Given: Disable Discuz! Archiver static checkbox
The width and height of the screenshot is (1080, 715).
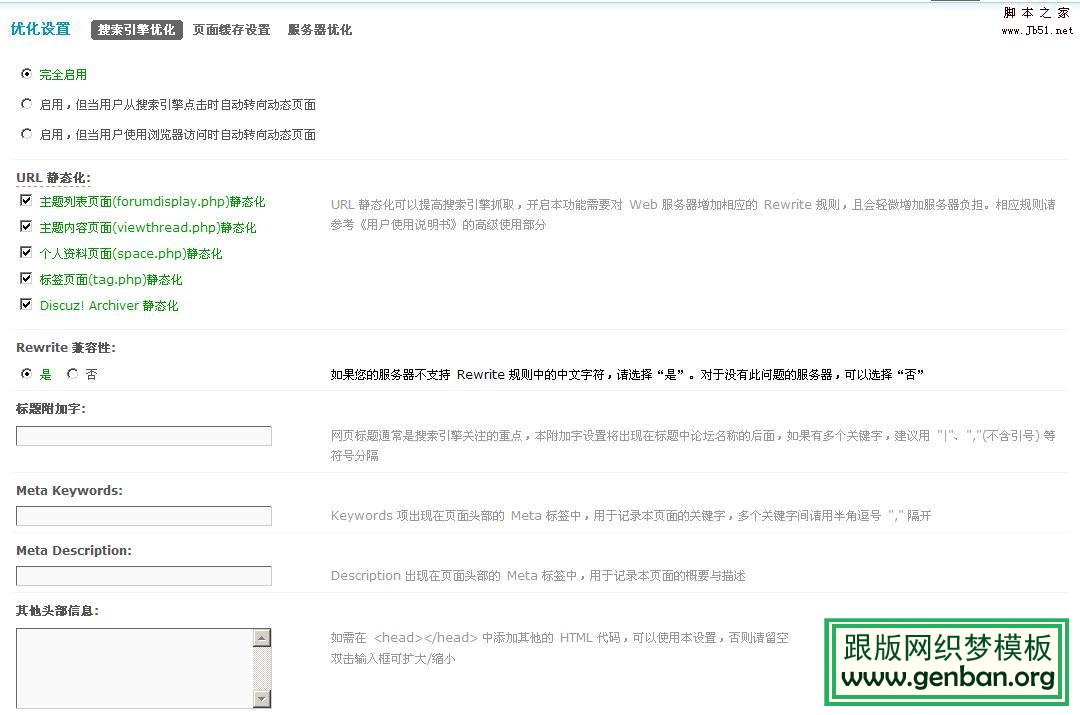Looking at the screenshot, I should (x=26, y=305).
